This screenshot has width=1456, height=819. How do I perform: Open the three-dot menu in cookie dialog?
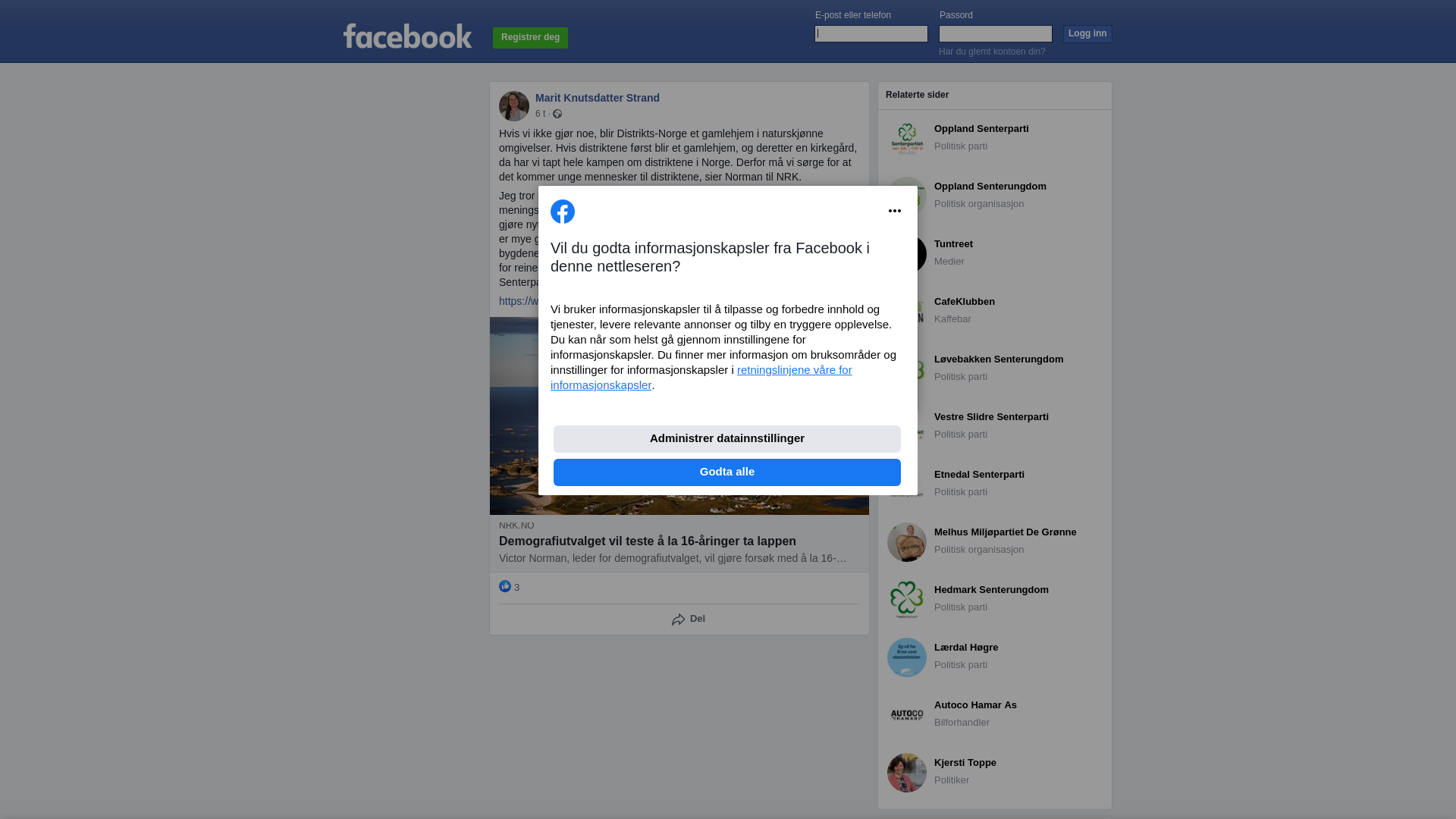[895, 211]
